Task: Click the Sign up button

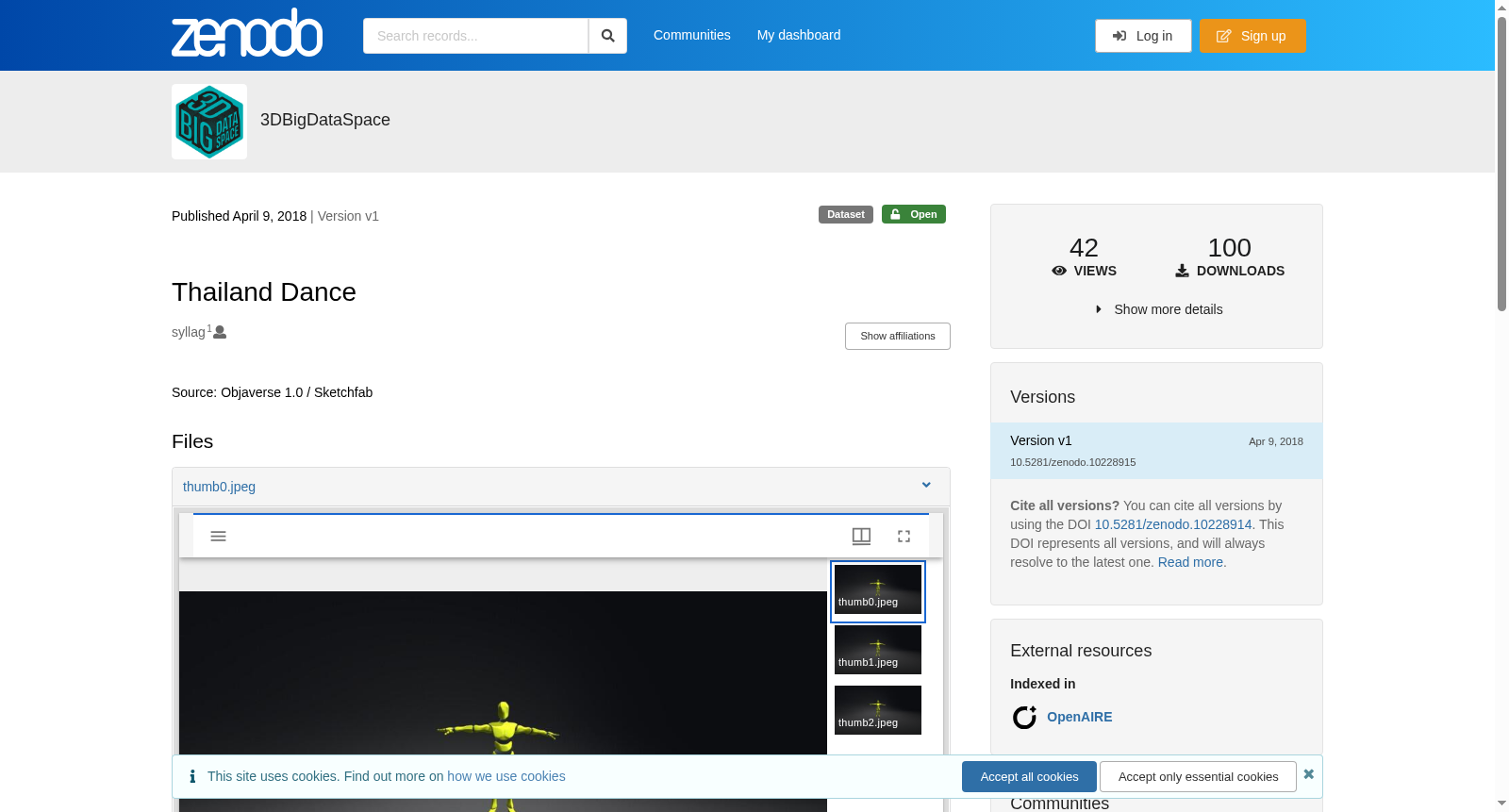Action: coord(1252,36)
